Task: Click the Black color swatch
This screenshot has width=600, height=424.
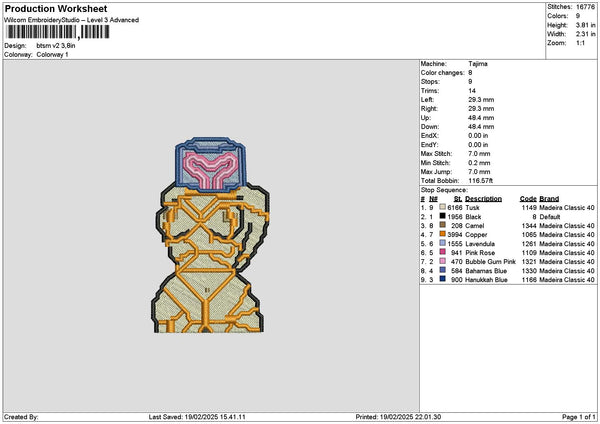Action: 442,216
